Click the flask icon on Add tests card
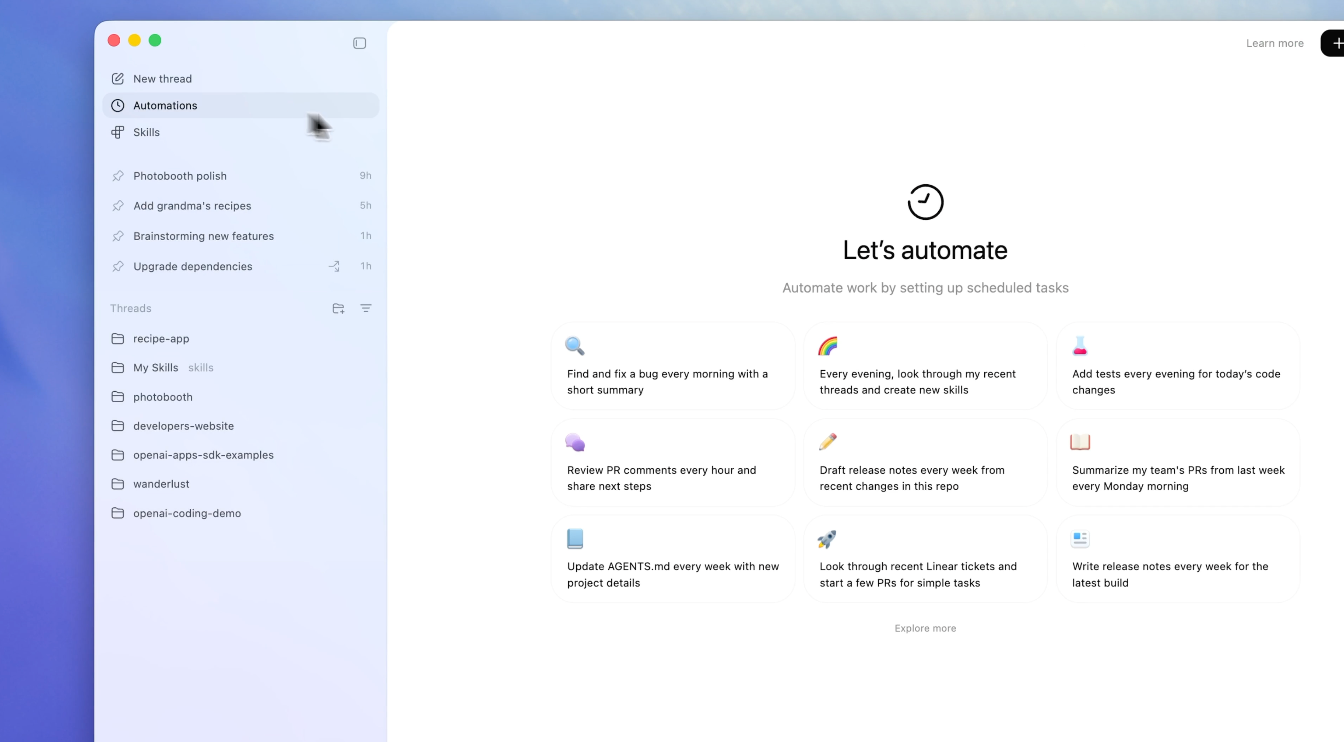The height and width of the screenshot is (742, 1344). (x=1080, y=346)
